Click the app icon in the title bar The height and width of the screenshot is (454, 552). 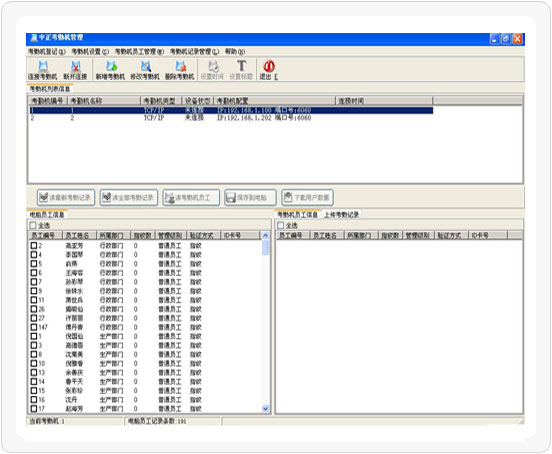34,38
